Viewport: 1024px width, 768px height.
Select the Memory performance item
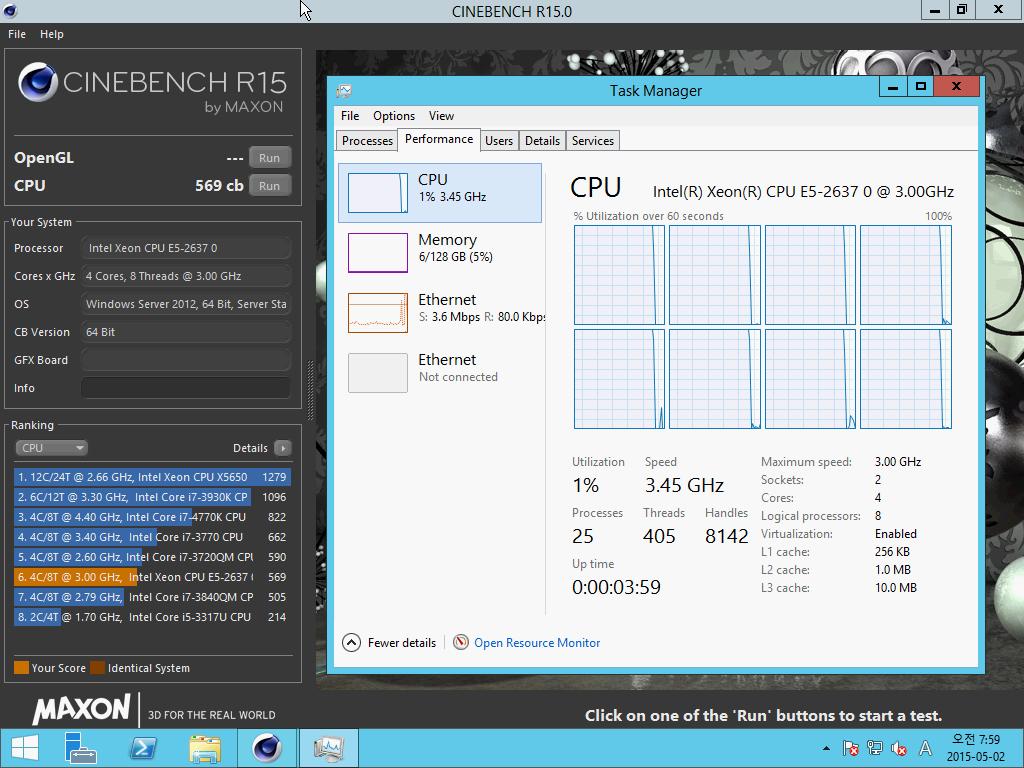[440, 253]
